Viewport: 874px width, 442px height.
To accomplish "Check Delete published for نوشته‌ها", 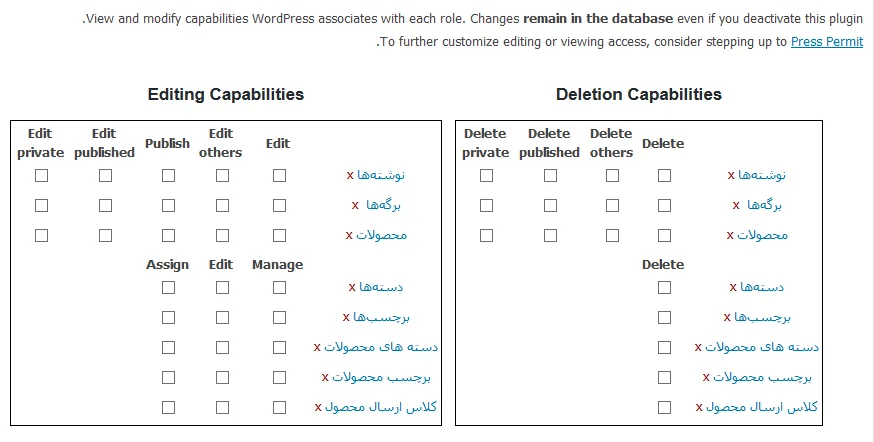I will pyautogui.click(x=550, y=176).
